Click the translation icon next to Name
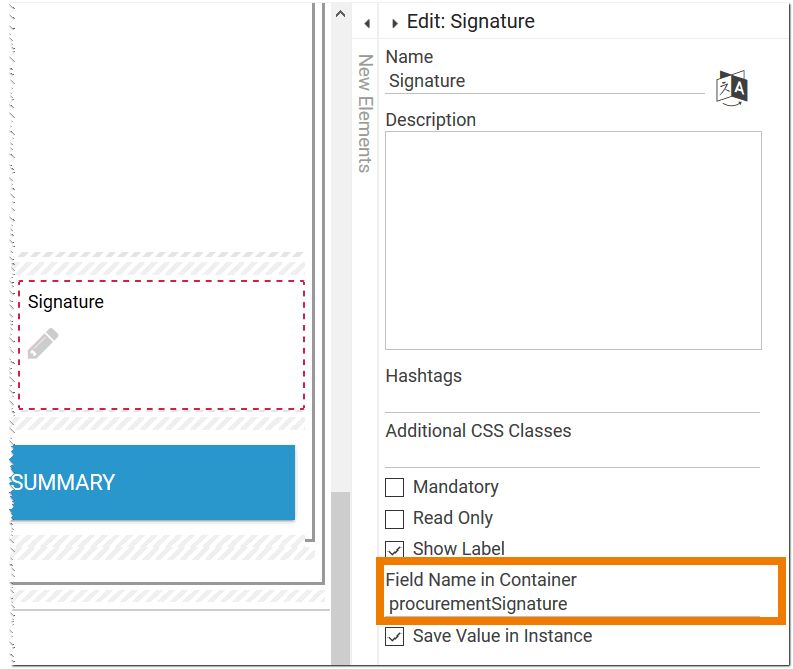Image resolution: width=793 pixels, height=669 pixels. [x=732, y=88]
